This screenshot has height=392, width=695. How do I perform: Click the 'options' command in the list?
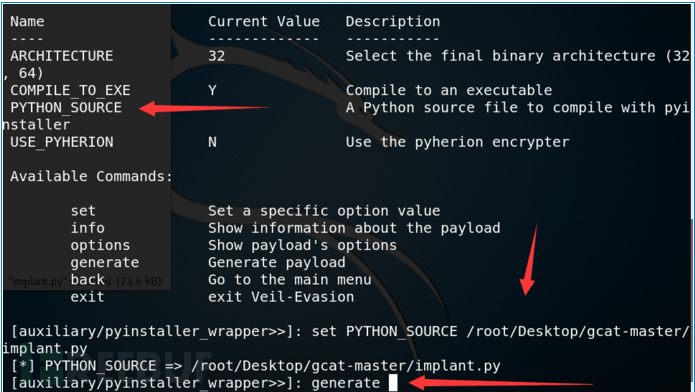100,246
